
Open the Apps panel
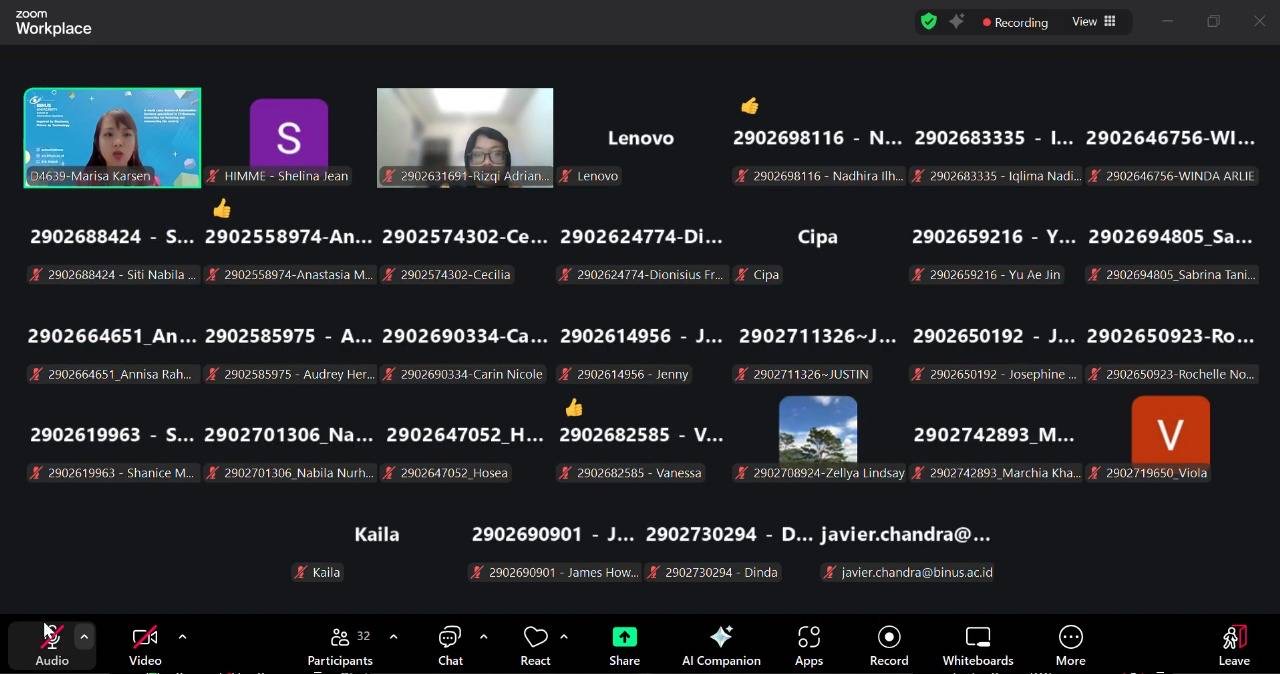[x=808, y=645]
